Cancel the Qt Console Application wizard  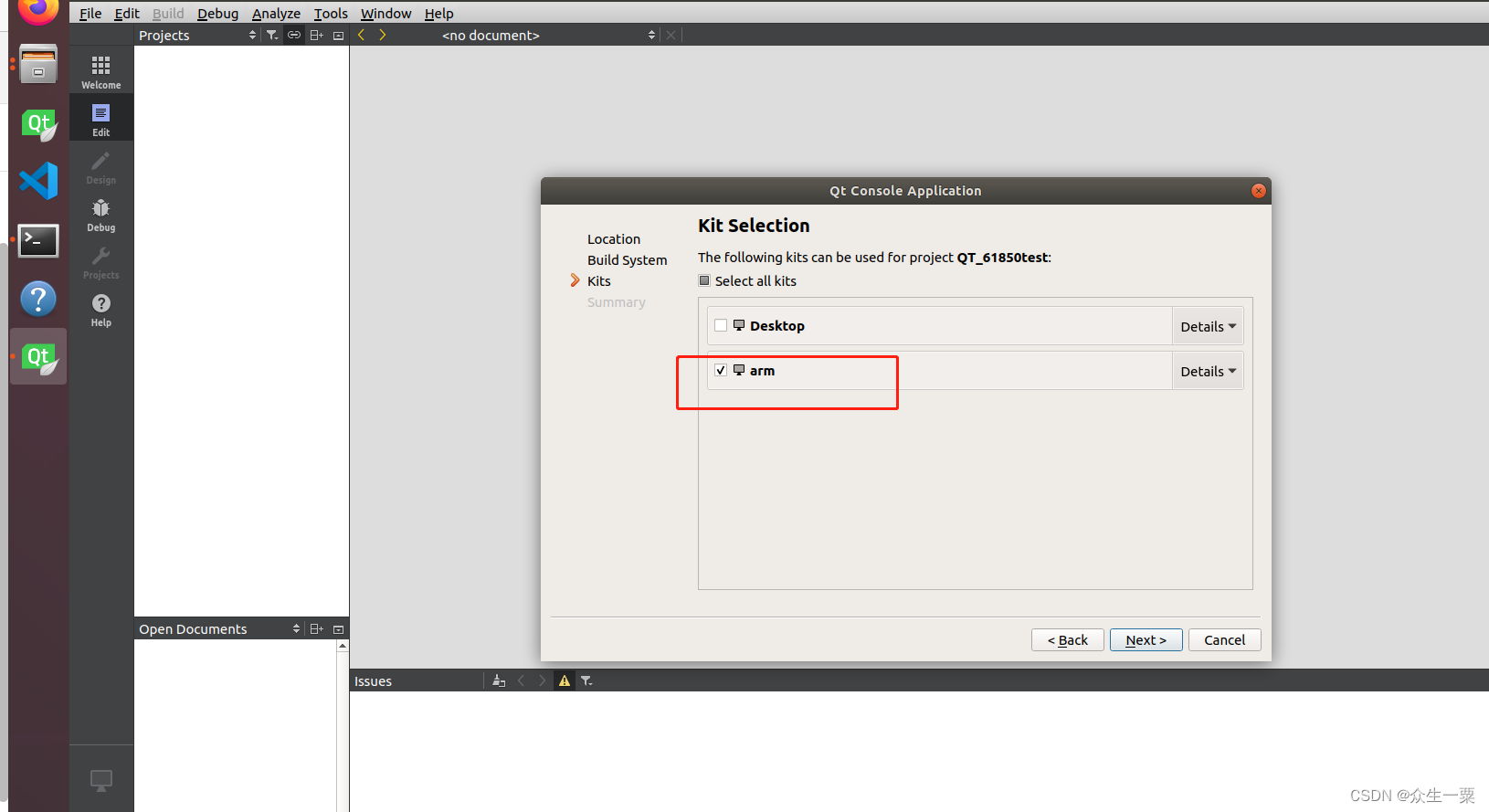coord(1224,639)
